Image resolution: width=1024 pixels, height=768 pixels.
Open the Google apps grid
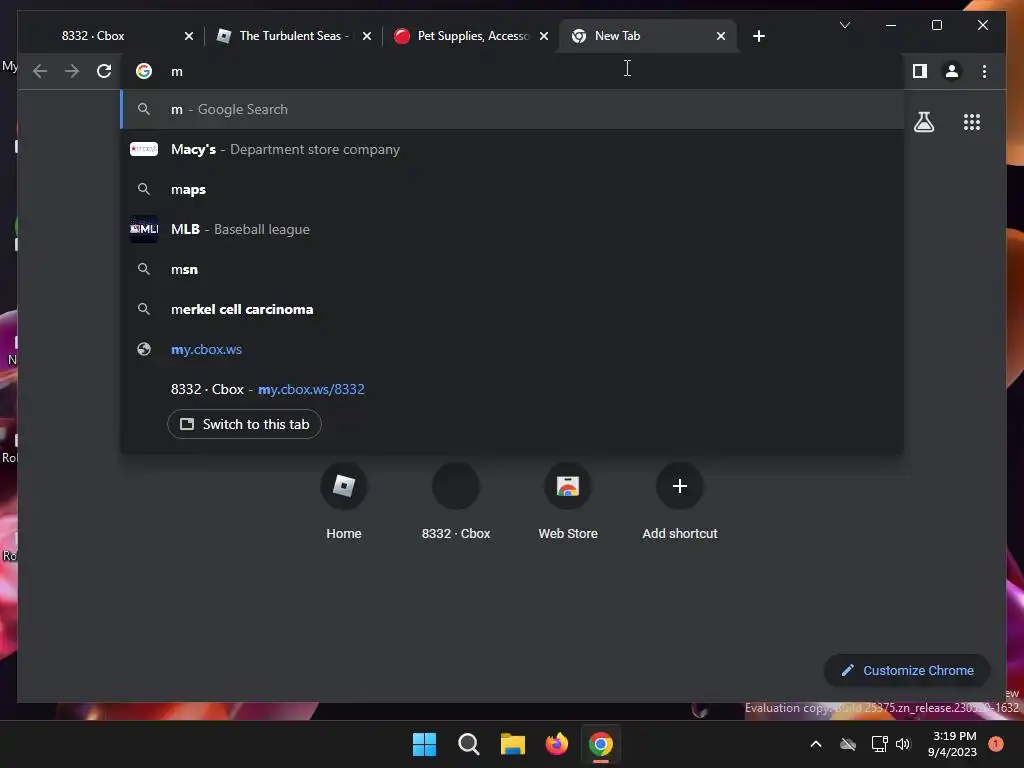(972, 122)
